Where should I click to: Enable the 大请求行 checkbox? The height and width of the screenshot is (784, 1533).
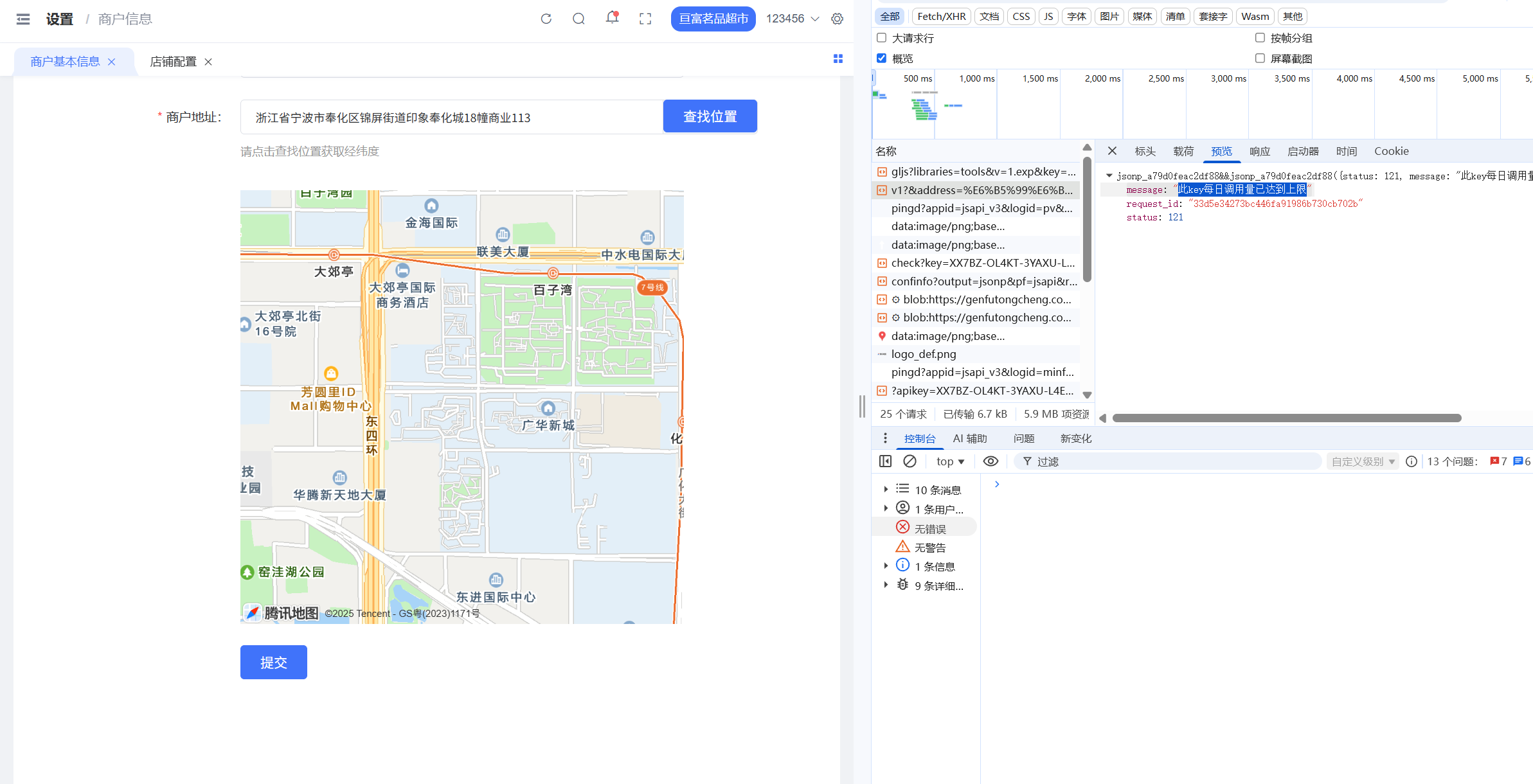point(882,38)
